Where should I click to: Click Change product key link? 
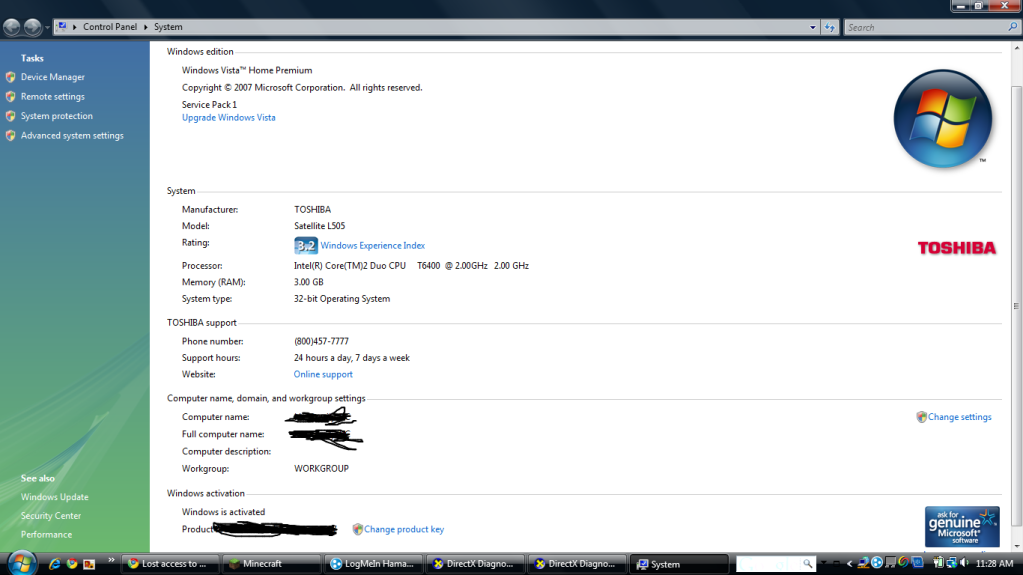tap(404, 529)
